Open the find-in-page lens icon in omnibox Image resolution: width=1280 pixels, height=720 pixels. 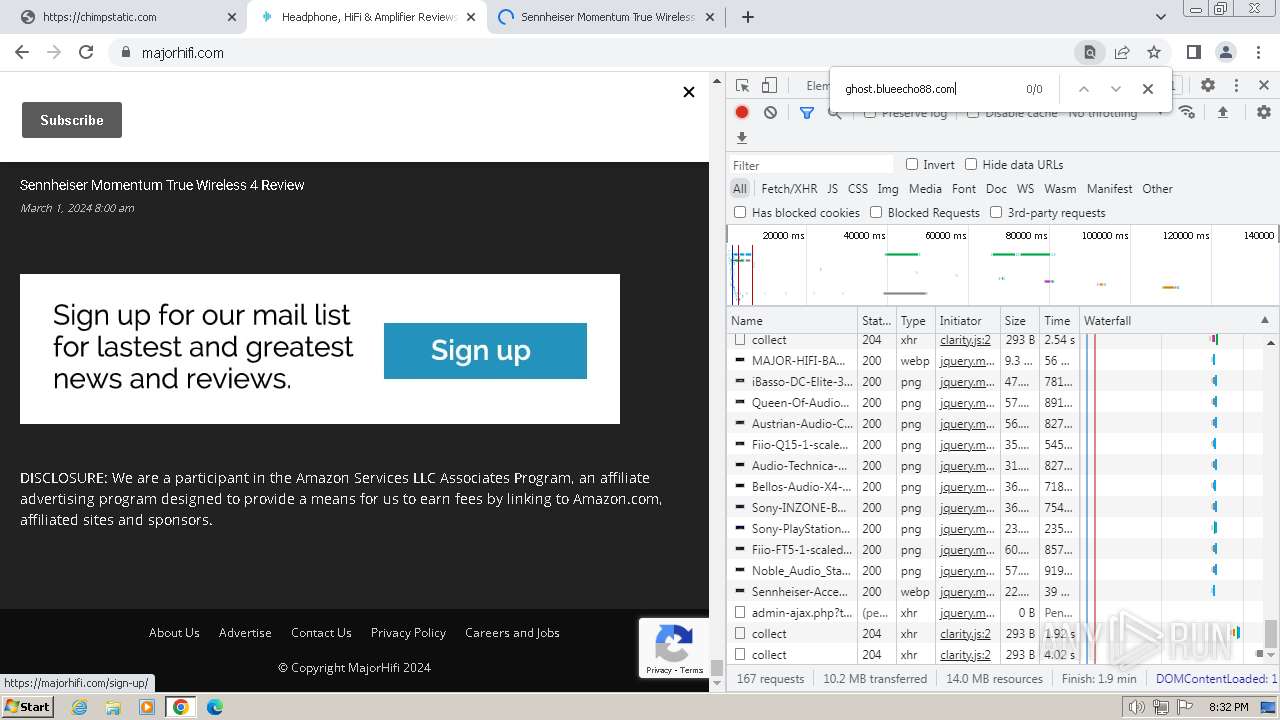(1090, 52)
